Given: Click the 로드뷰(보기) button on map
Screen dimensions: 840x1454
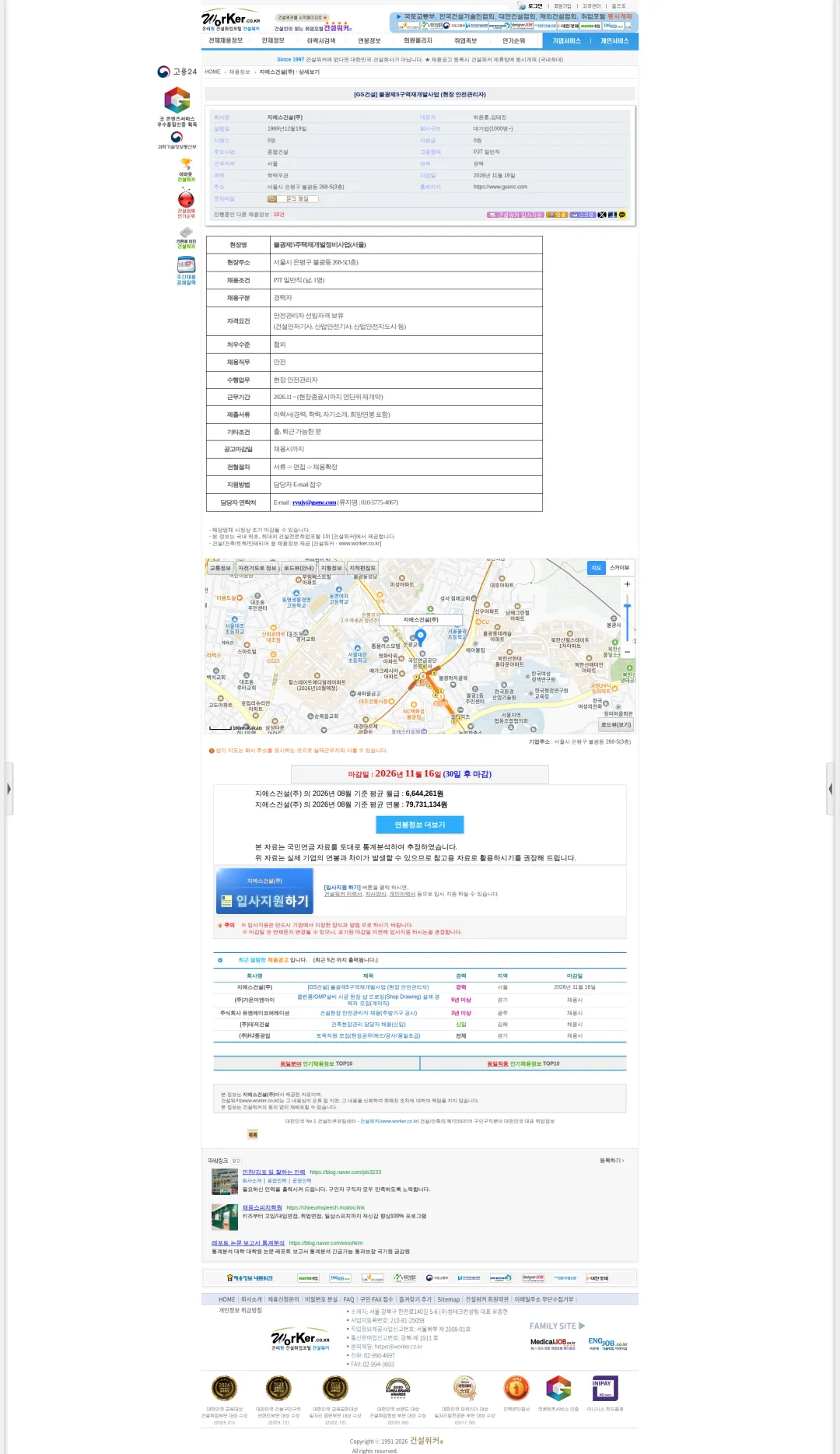Looking at the screenshot, I should click(616, 725).
